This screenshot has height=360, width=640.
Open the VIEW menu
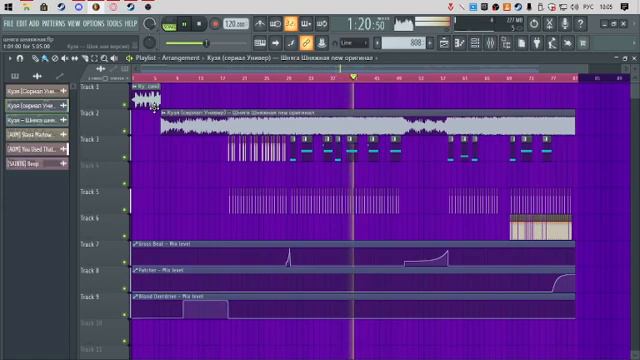[x=74, y=24]
